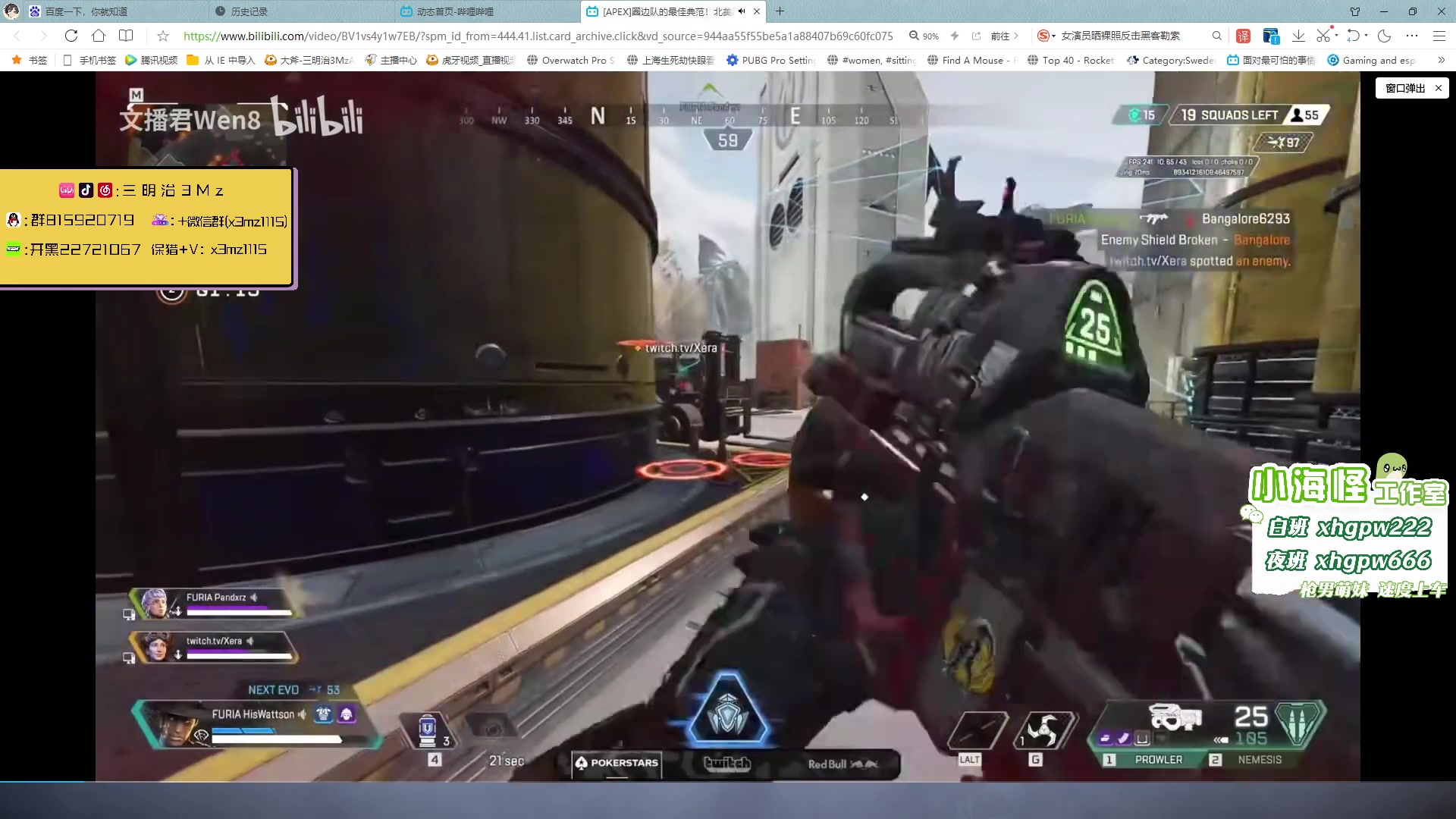
Task: Mute the APEX video tab audio
Action: click(x=742, y=11)
